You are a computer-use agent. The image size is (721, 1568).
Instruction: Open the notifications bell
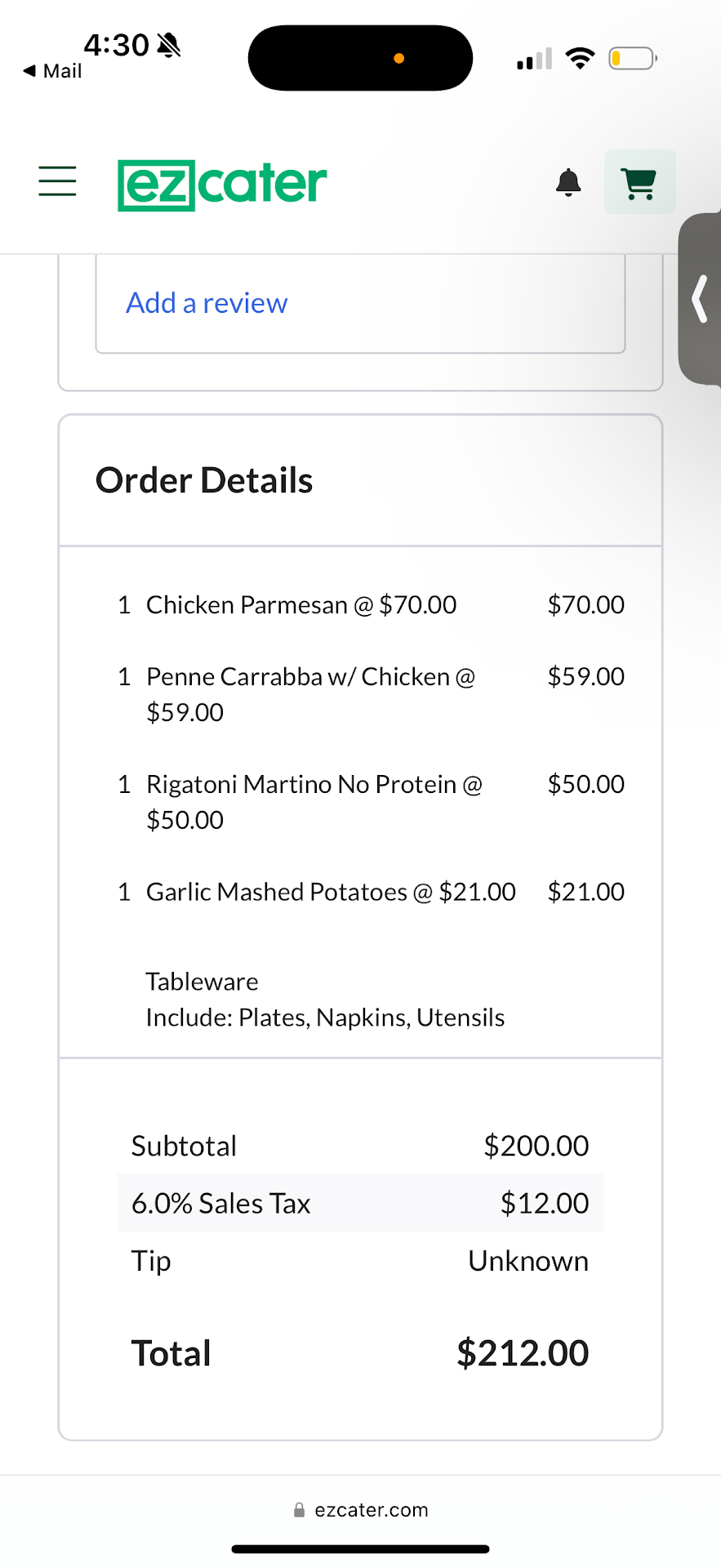point(568,182)
